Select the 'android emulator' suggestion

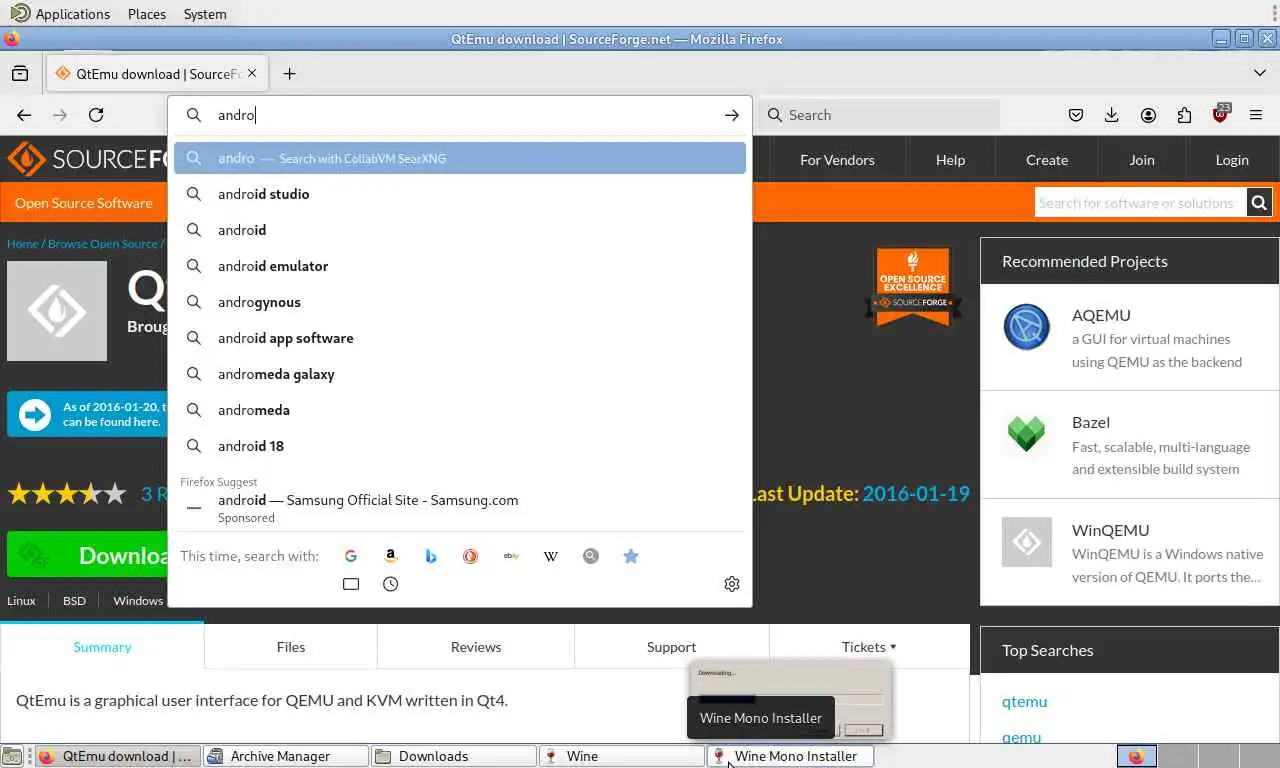pos(460,266)
